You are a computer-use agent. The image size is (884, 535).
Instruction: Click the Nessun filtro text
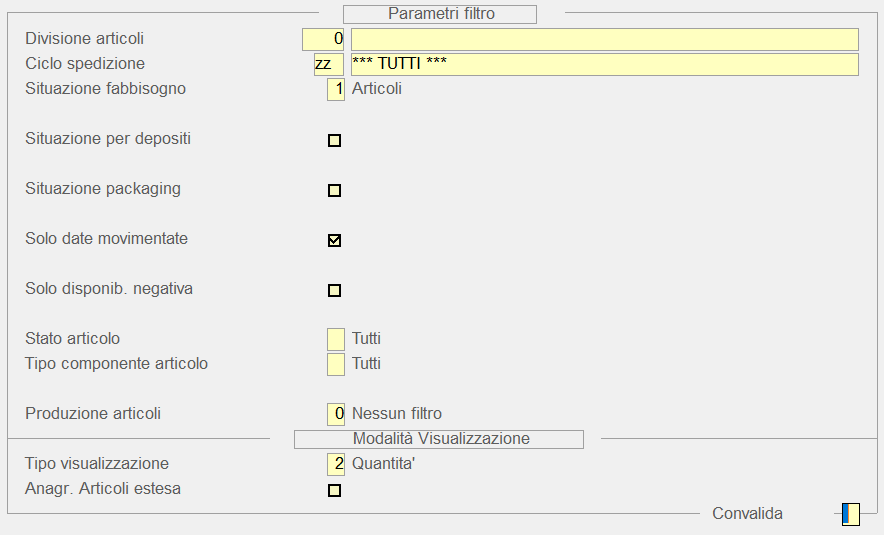click(397, 414)
